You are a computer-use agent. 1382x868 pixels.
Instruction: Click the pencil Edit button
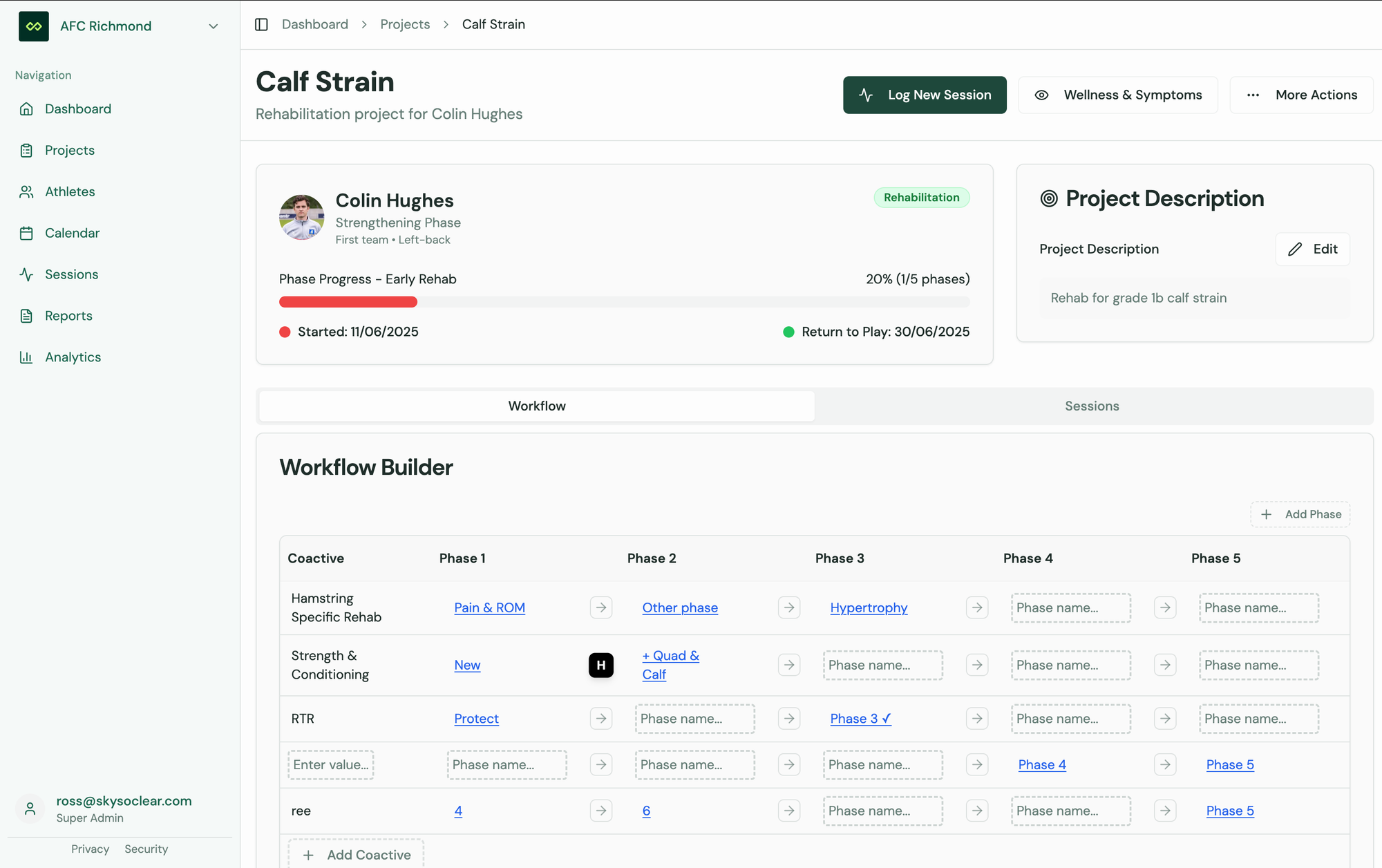(x=1312, y=249)
